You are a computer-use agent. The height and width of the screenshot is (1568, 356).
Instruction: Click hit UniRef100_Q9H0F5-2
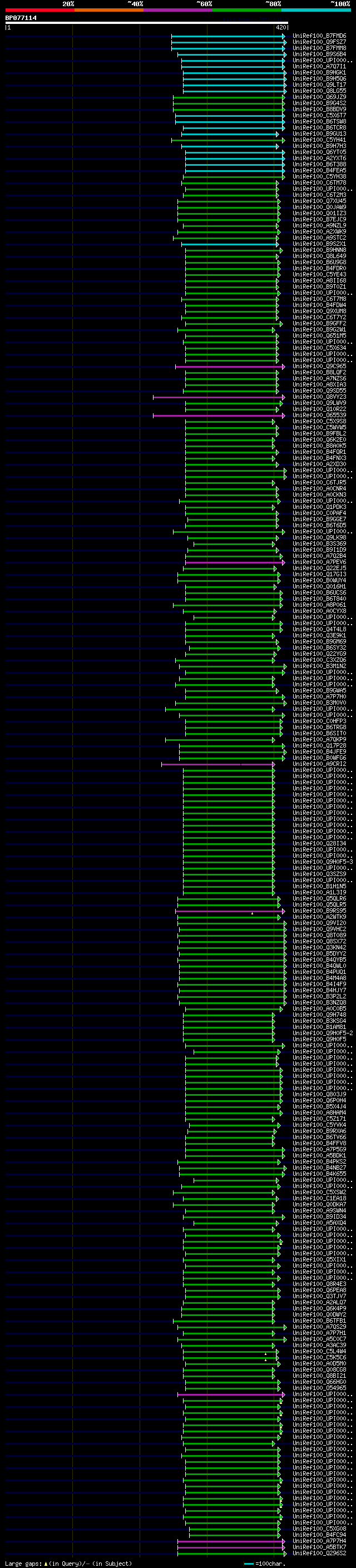coord(323,1033)
